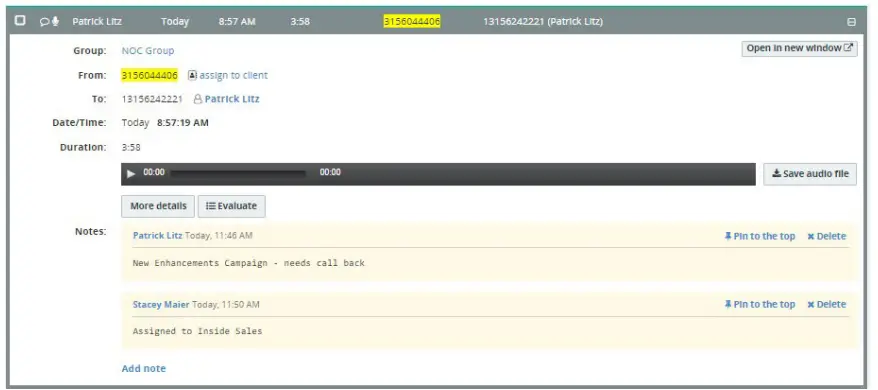Viewport: 878px width, 390px height.
Task: Open Patrick Litz note author link
Action: (157, 235)
